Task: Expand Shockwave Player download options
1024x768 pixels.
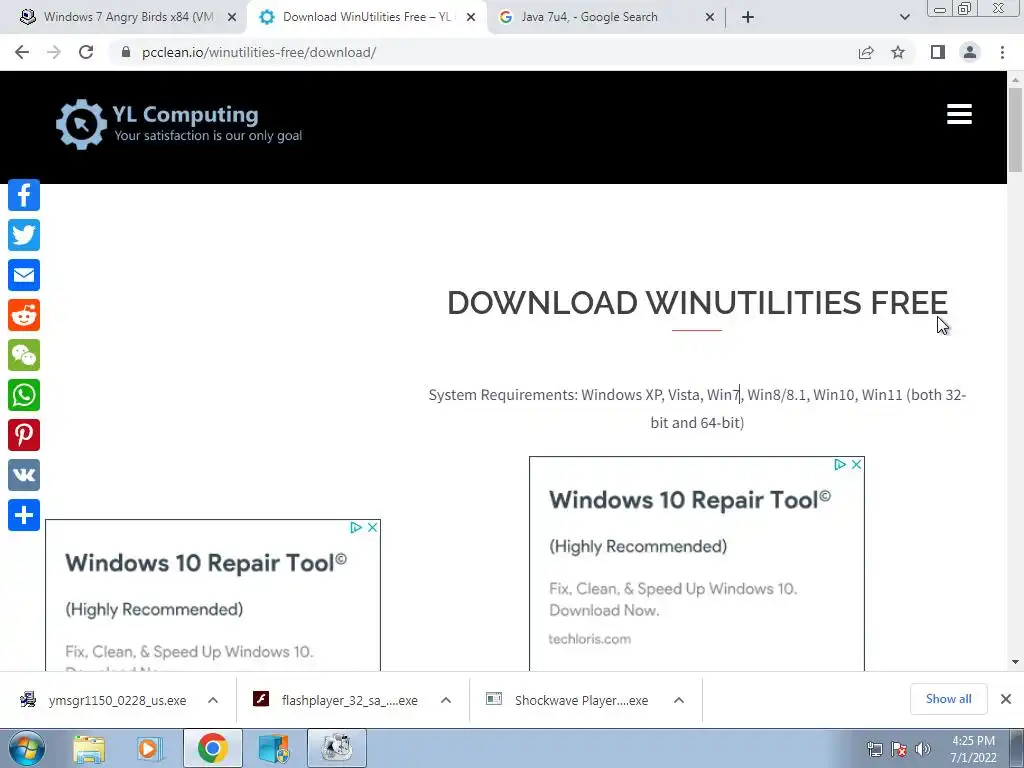Action: tap(679, 700)
